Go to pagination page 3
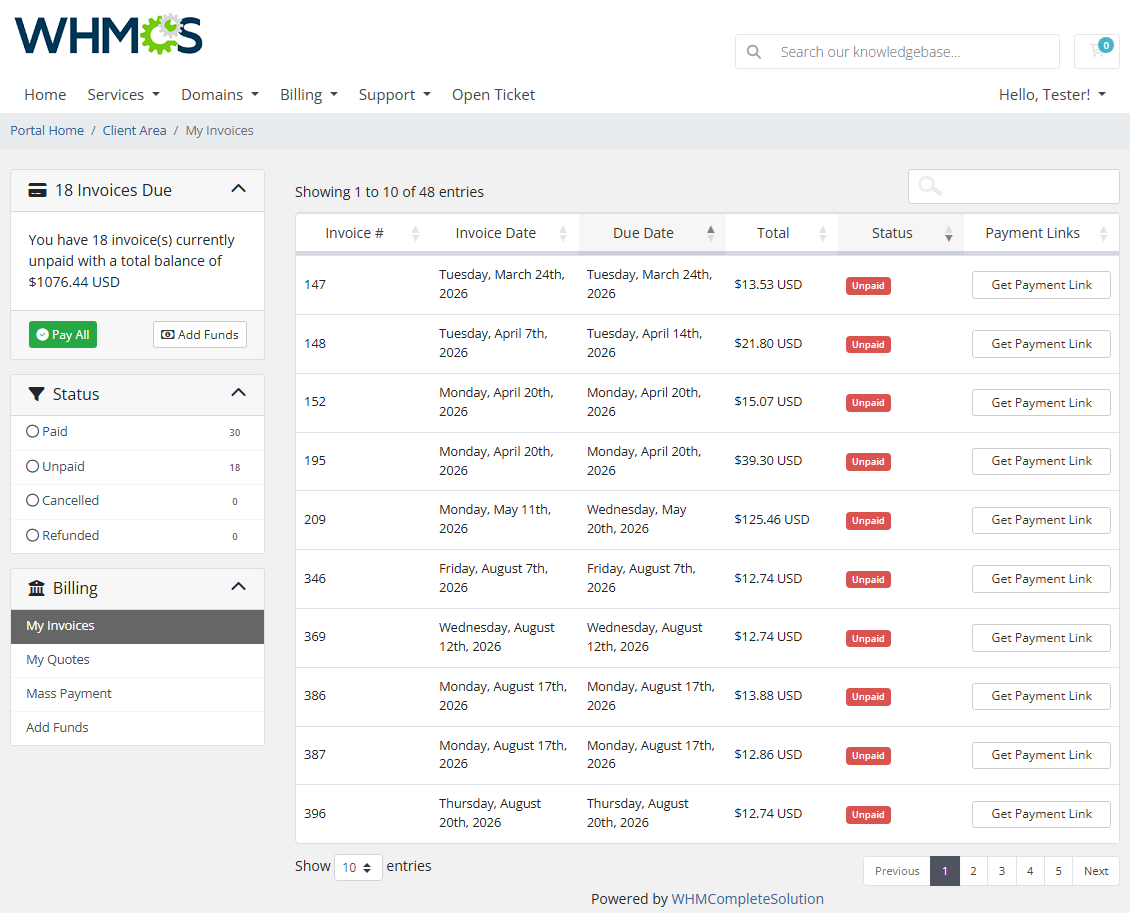This screenshot has width=1130, height=913. 1002,871
